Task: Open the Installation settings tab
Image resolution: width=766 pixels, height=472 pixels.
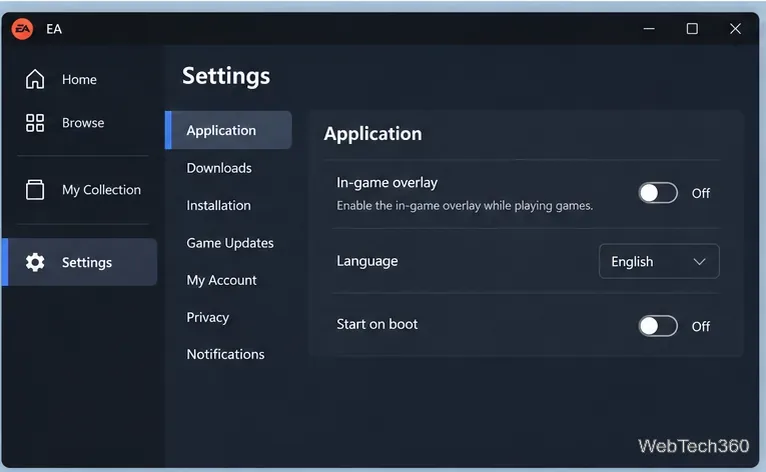Action: point(218,205)
